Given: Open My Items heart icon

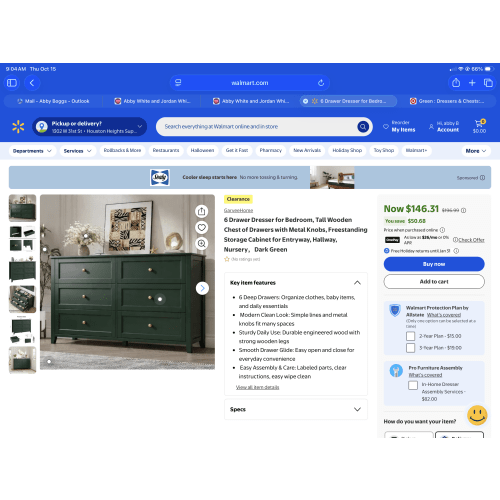Looking at the screenshot, I should 386,127.
